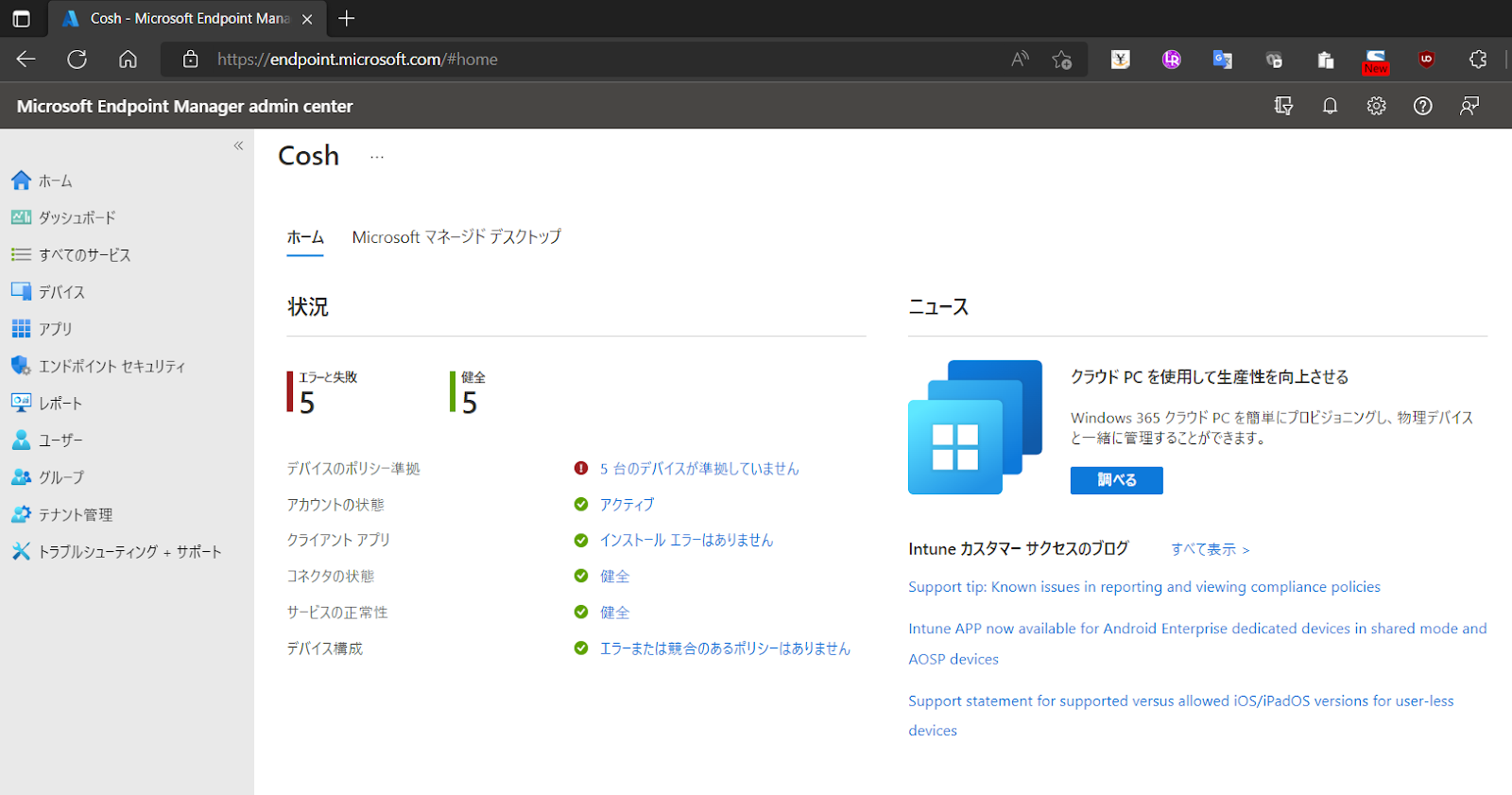View site information lock icon
This screenshot has height=795, width=1512.
pyautogui.click(x=190, y=59)
